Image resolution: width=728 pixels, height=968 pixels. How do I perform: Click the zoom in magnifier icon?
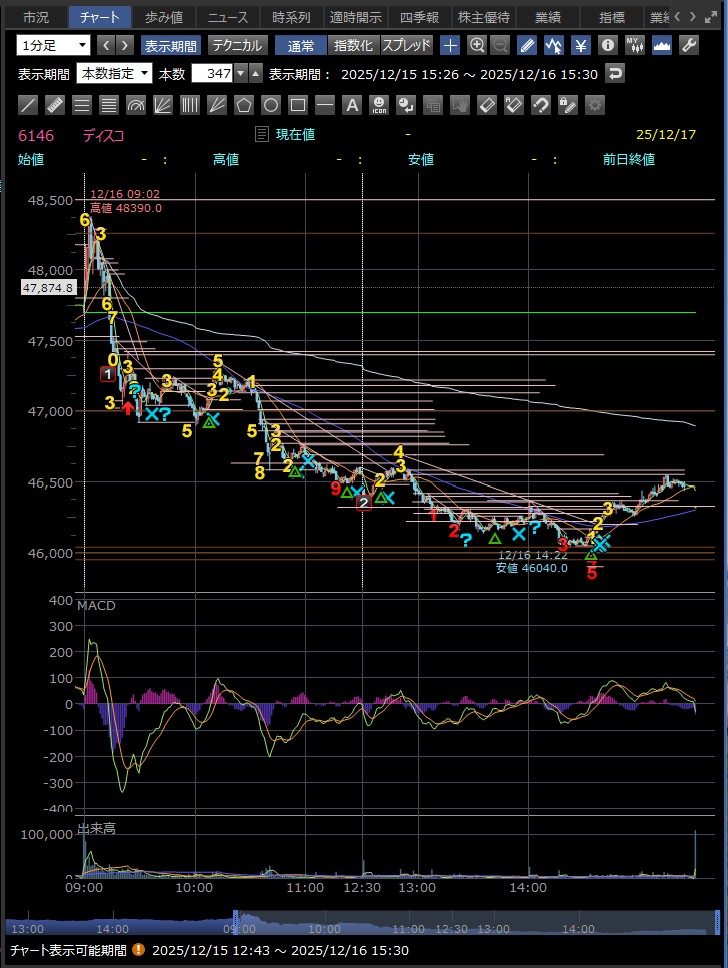coord(477,45)
